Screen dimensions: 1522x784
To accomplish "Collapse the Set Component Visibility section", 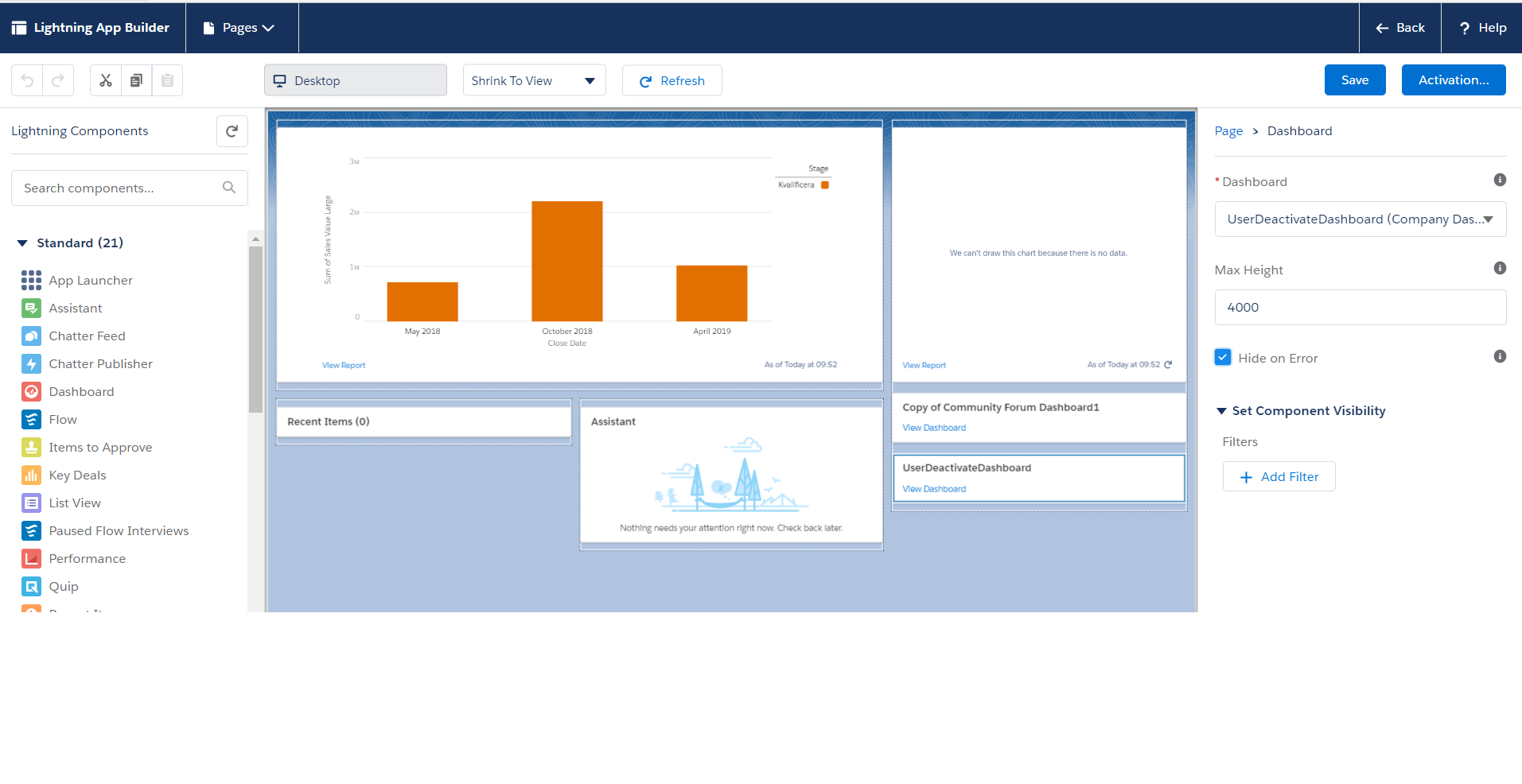I will (1221, 411).
